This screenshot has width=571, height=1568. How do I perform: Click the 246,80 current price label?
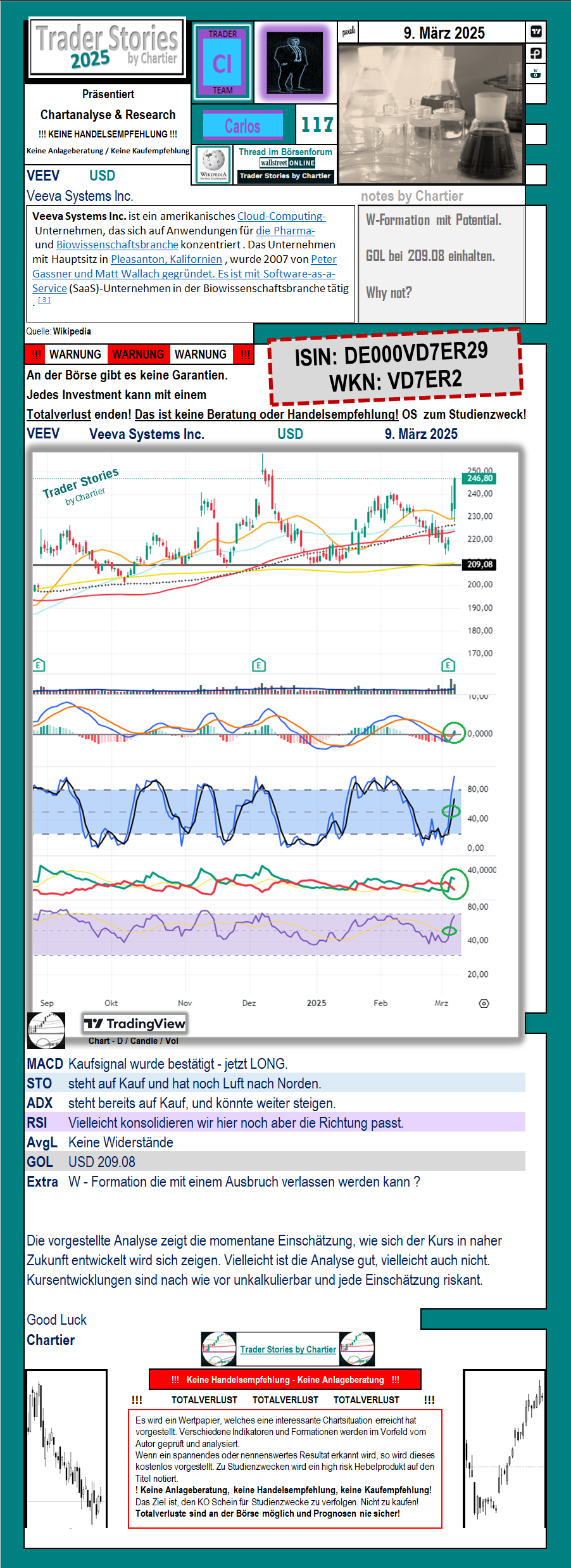(479, 478)
